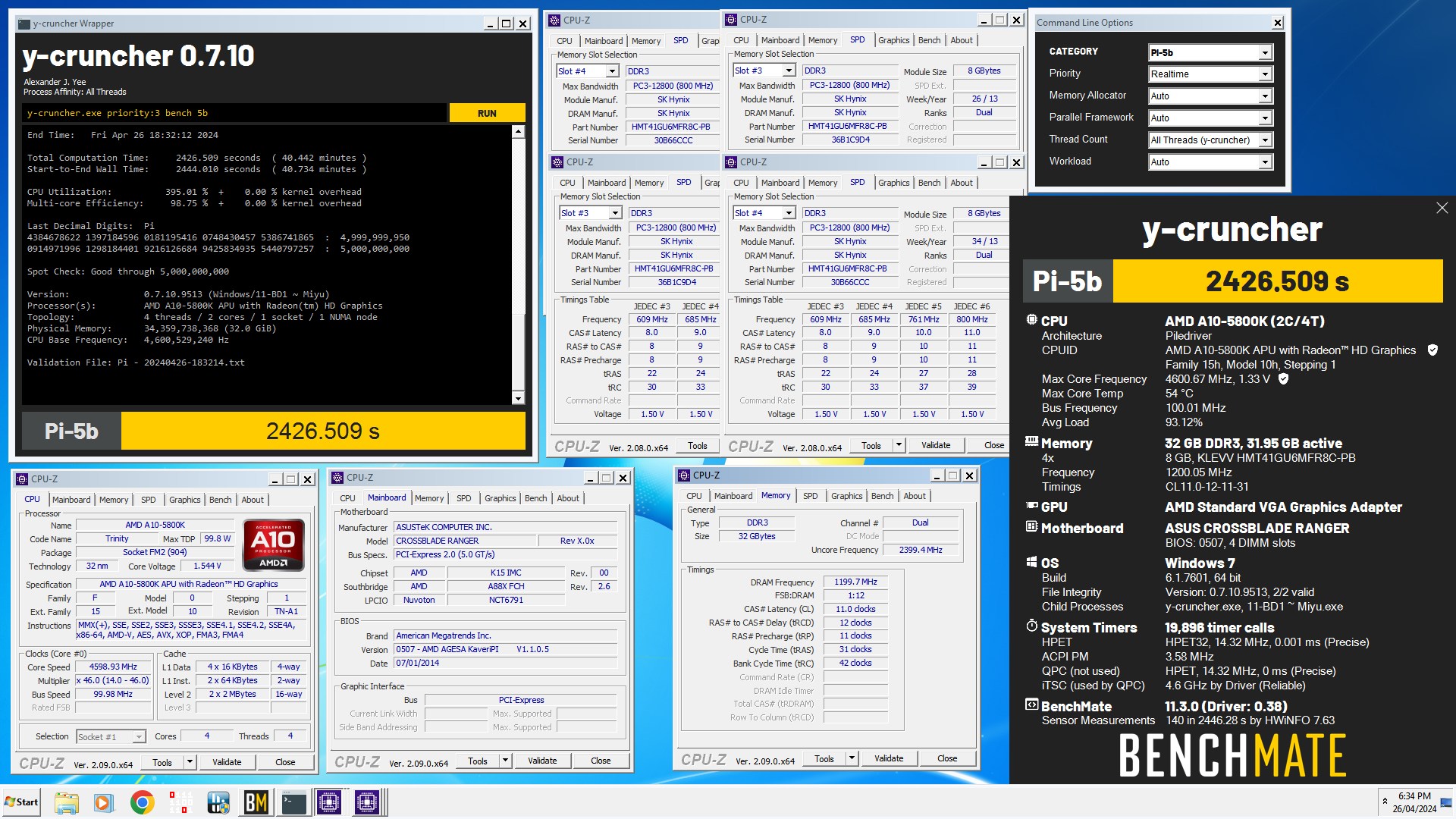Click the BenchMate version section icon
The height and width of the screenshot is (819, 1456).
pos(1031,704)
